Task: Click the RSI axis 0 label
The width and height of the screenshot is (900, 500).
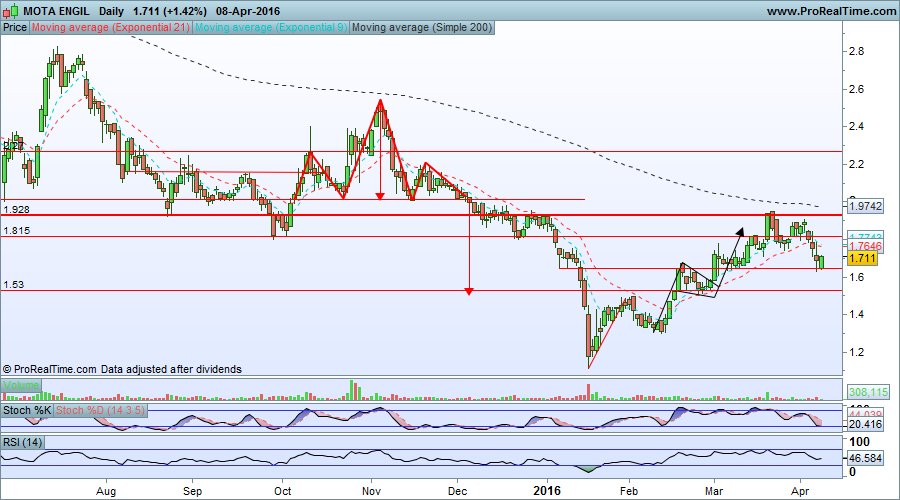Action: point(852,472)
